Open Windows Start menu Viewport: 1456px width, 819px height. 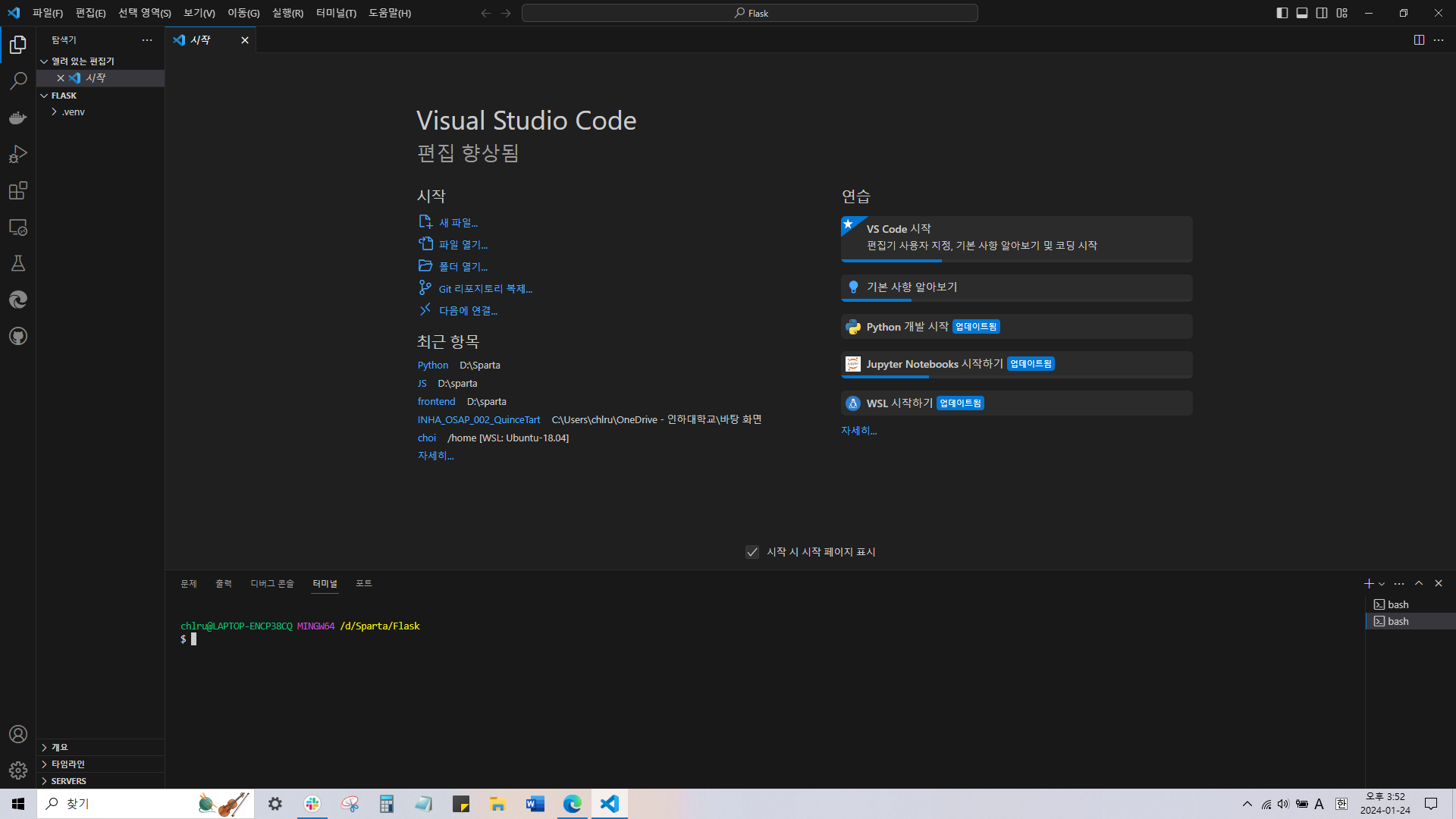click(x=18, y=804)
